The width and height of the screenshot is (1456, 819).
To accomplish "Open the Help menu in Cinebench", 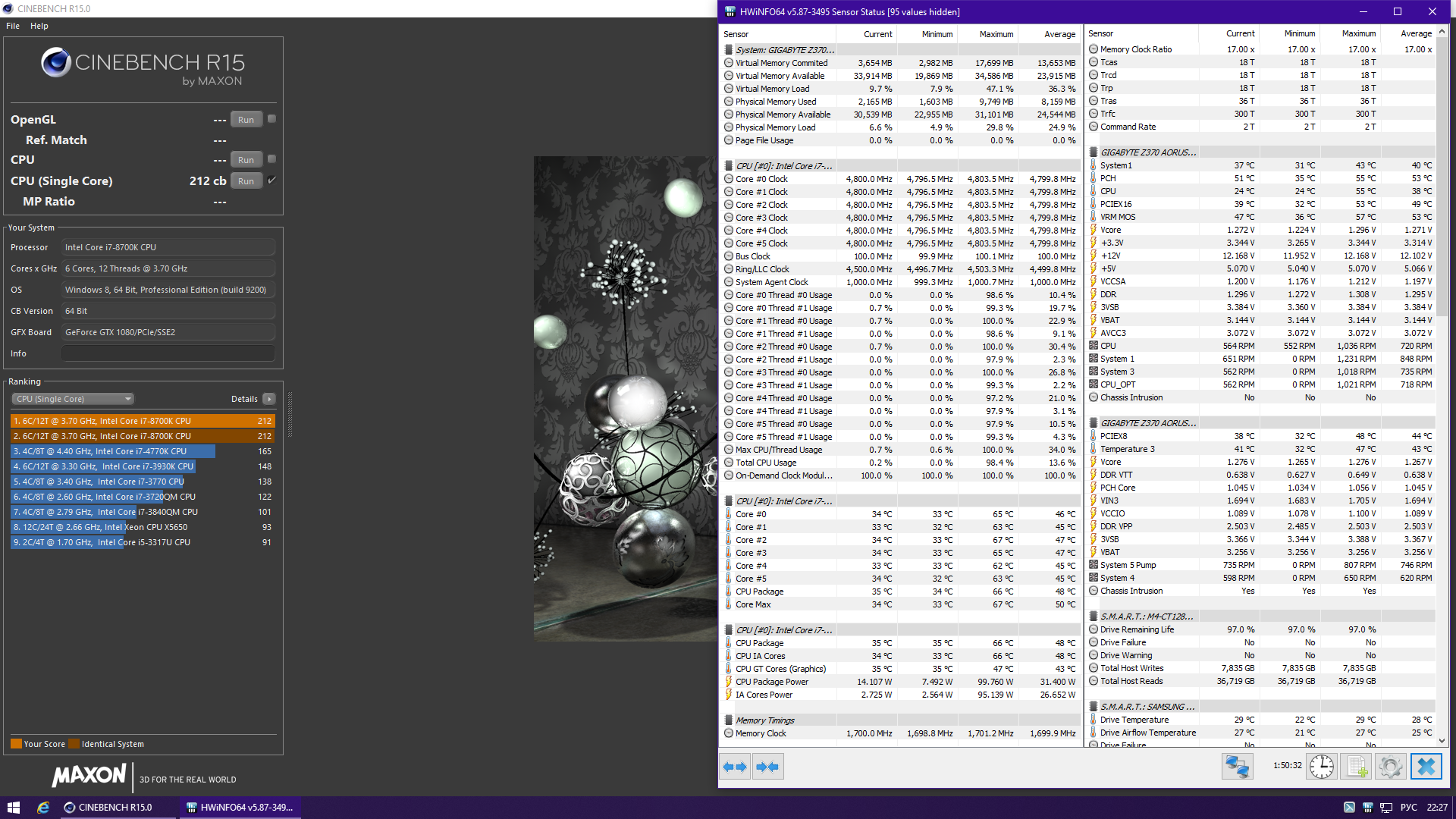I will [39, 26].
